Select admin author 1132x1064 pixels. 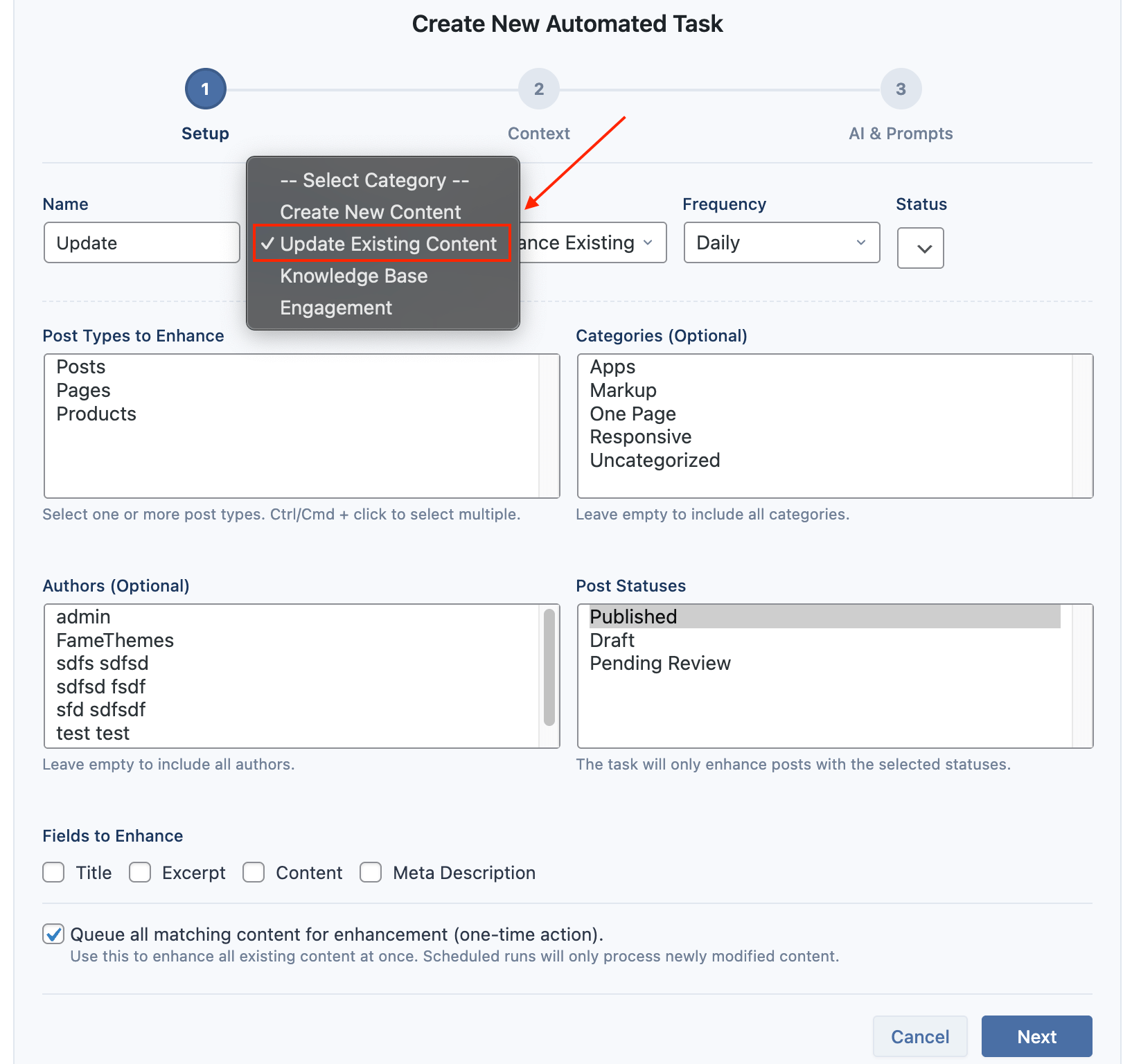coord(292,617)
